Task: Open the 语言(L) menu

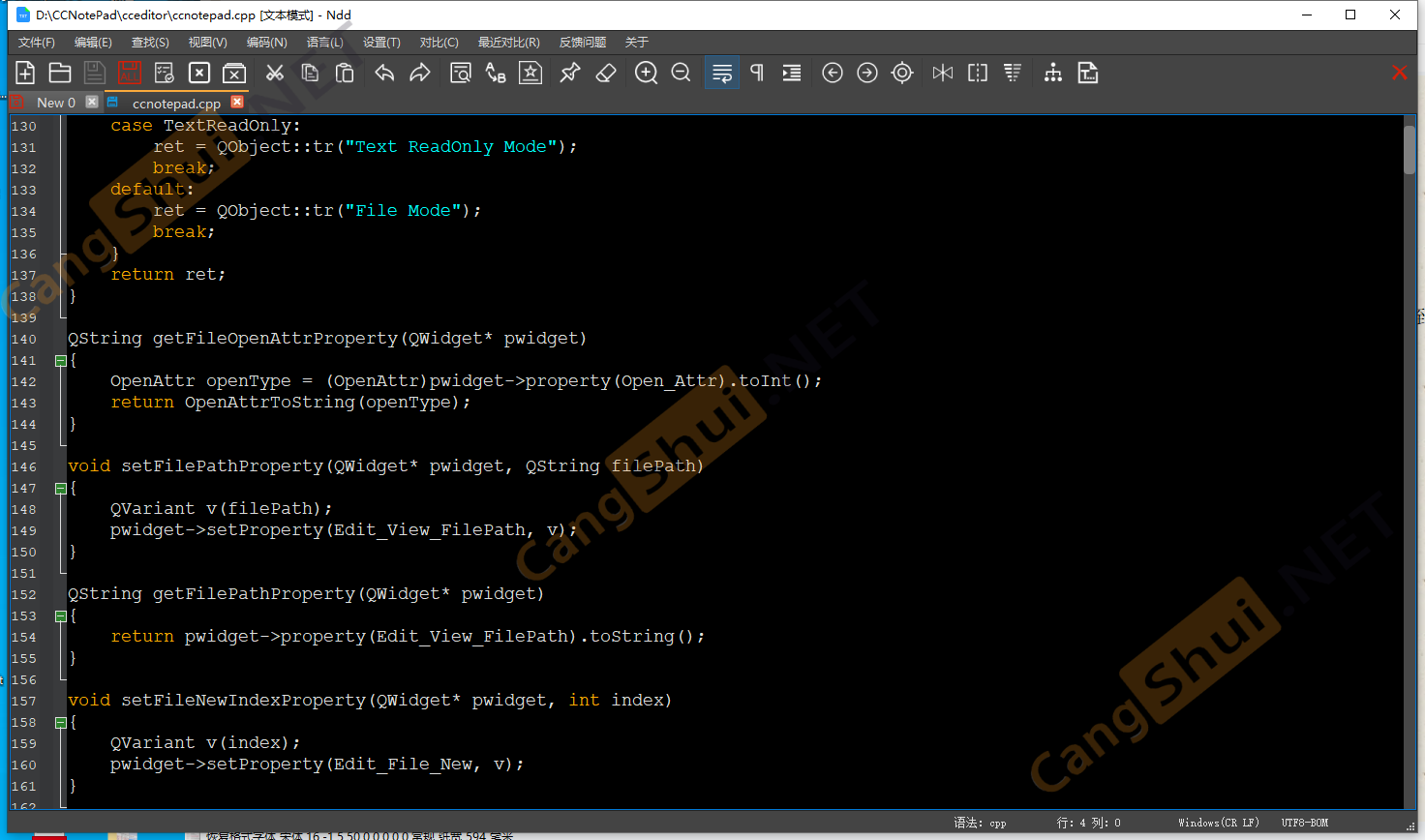Action: click(324, 43)
